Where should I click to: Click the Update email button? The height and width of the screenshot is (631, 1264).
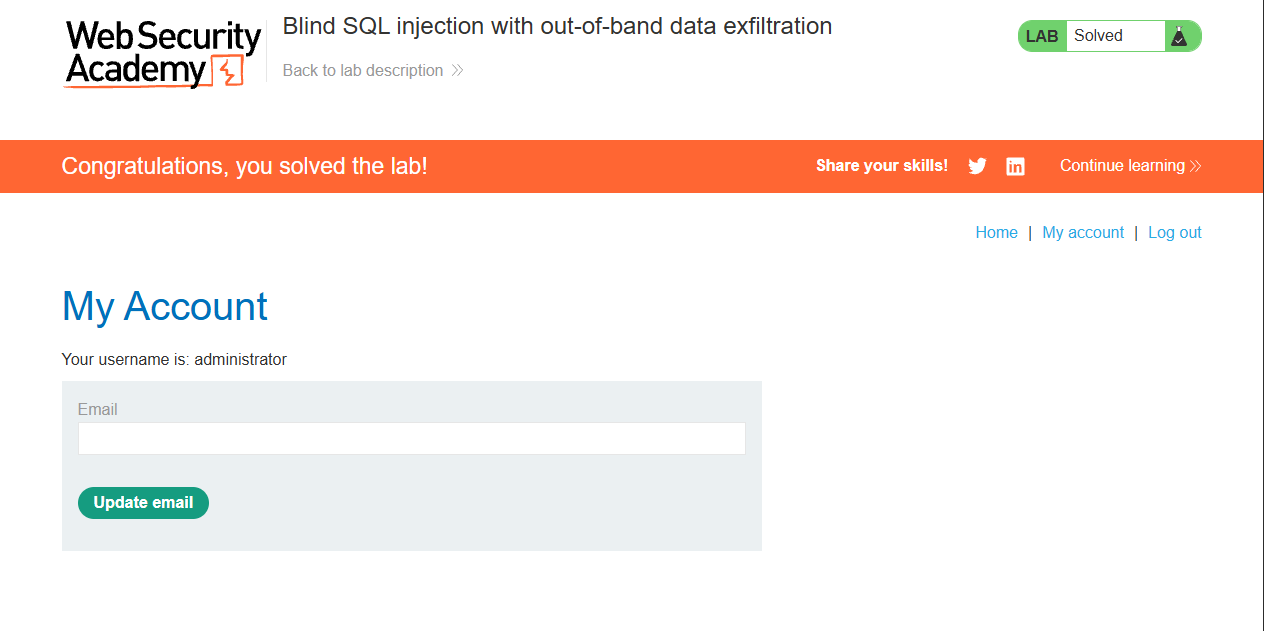143,503
